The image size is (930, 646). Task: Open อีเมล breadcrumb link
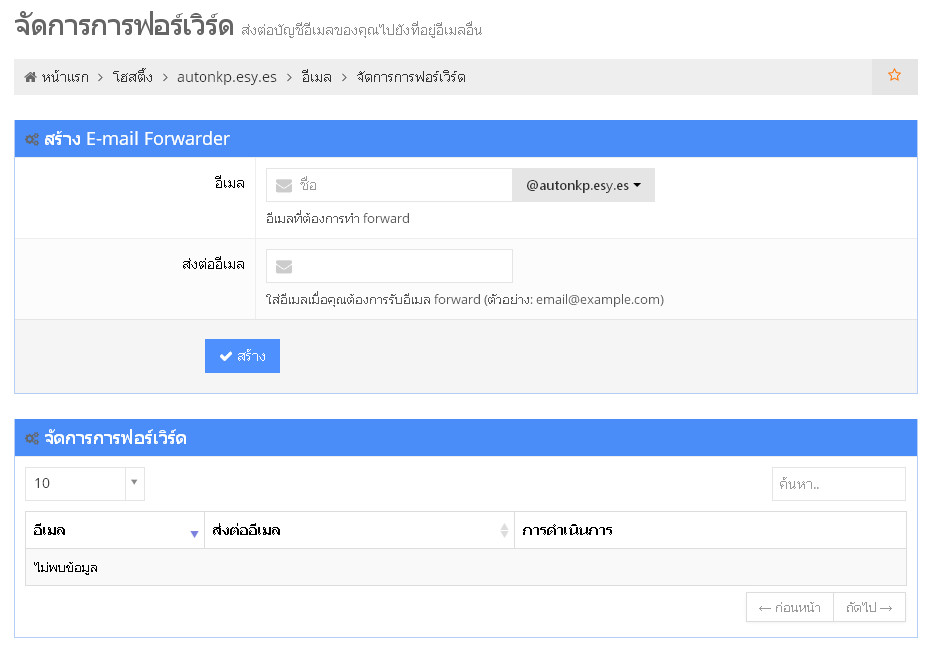(x=316, y=77)
